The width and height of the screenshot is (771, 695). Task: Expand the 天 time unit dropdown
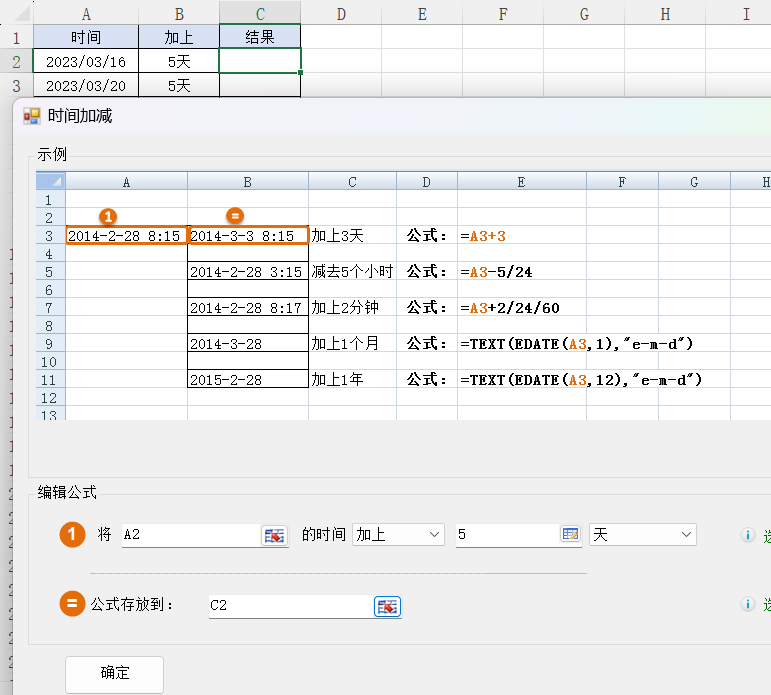click(x=642, y=535)
